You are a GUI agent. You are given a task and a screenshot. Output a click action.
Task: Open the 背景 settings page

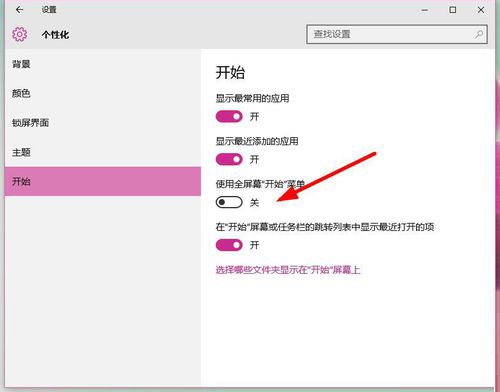tap(103, 64)
